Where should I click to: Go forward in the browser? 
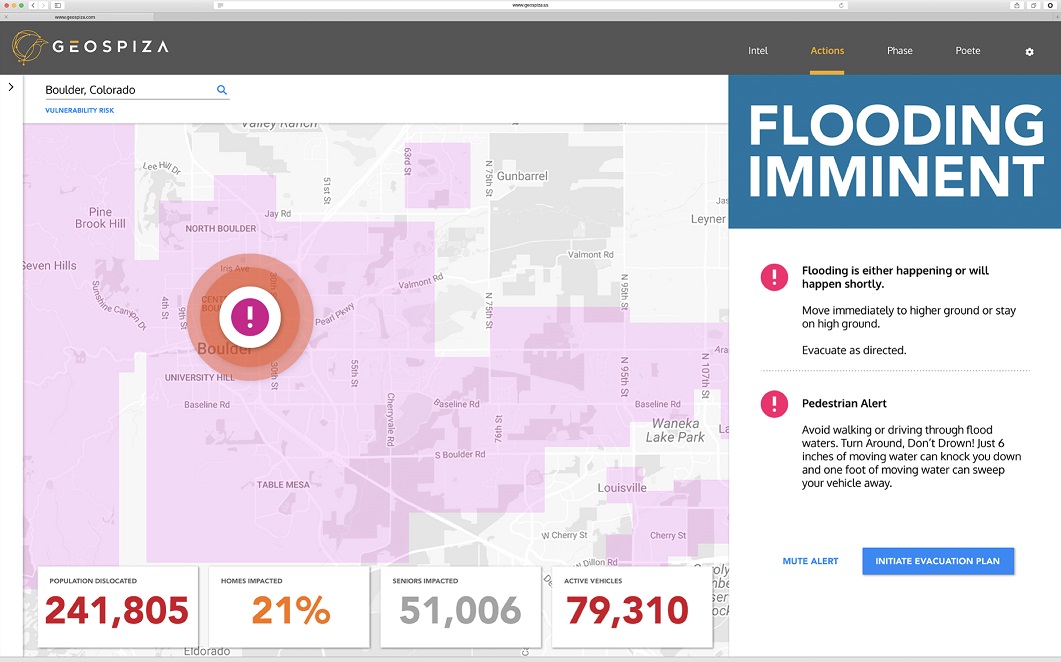(43, 5)
